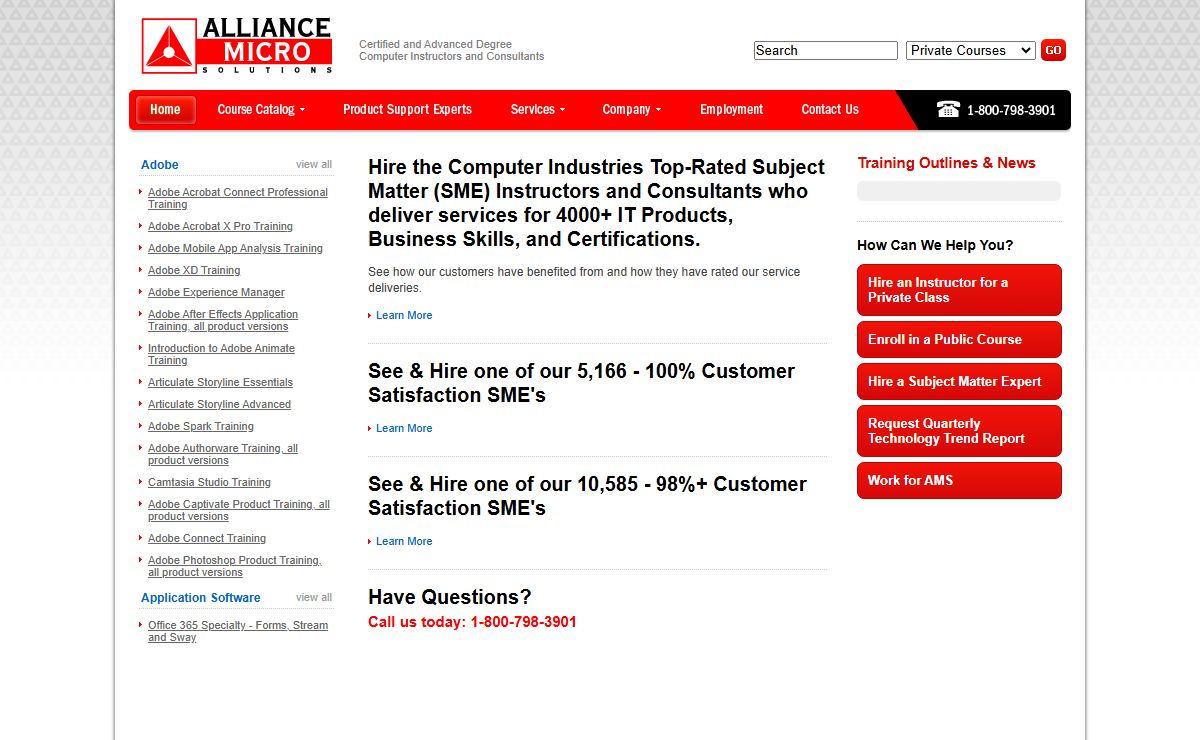Click the telephone icon in the navigation bar
The width and height of the screenshot is (1200, 740).
tap(948, 109)
